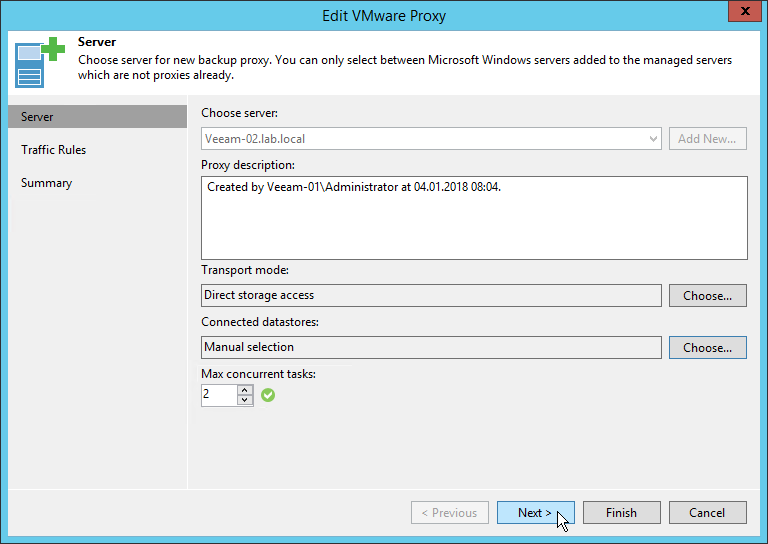Switch to the Traffic Rules step
This screenshot has height=544, width=768.
54,150
